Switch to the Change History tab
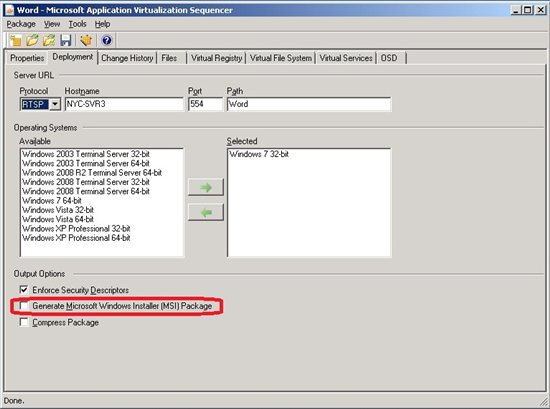This screenshot has width=550, height=409. pos(127,58)
